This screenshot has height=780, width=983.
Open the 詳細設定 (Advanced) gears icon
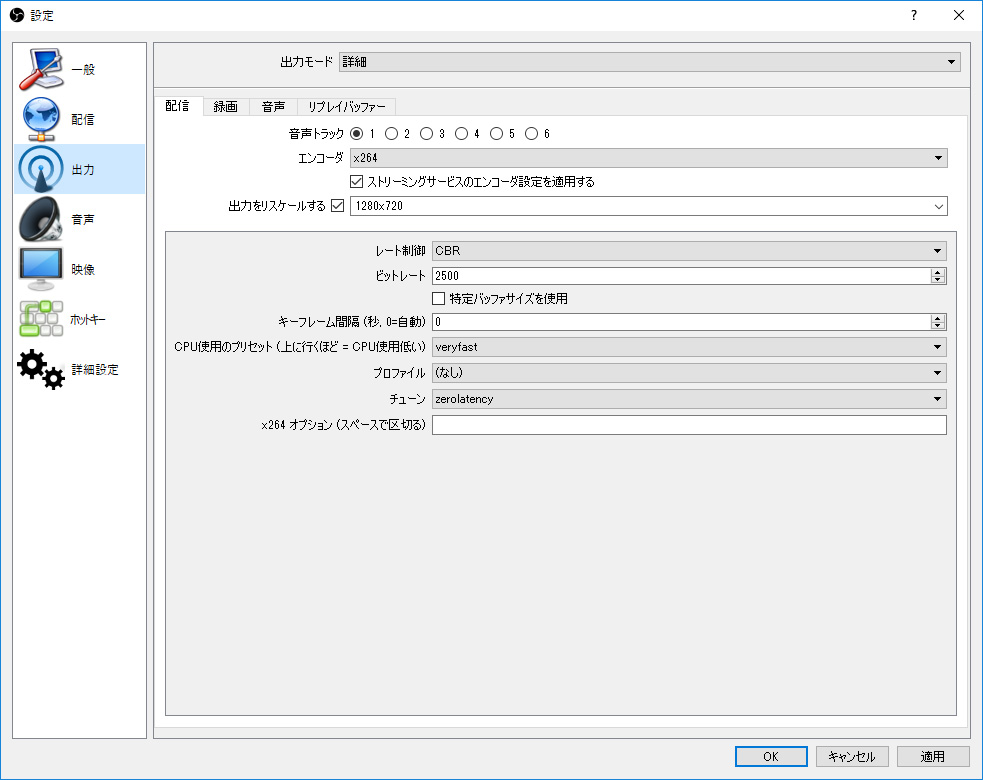pyautogui.click(x=41, y=369)
